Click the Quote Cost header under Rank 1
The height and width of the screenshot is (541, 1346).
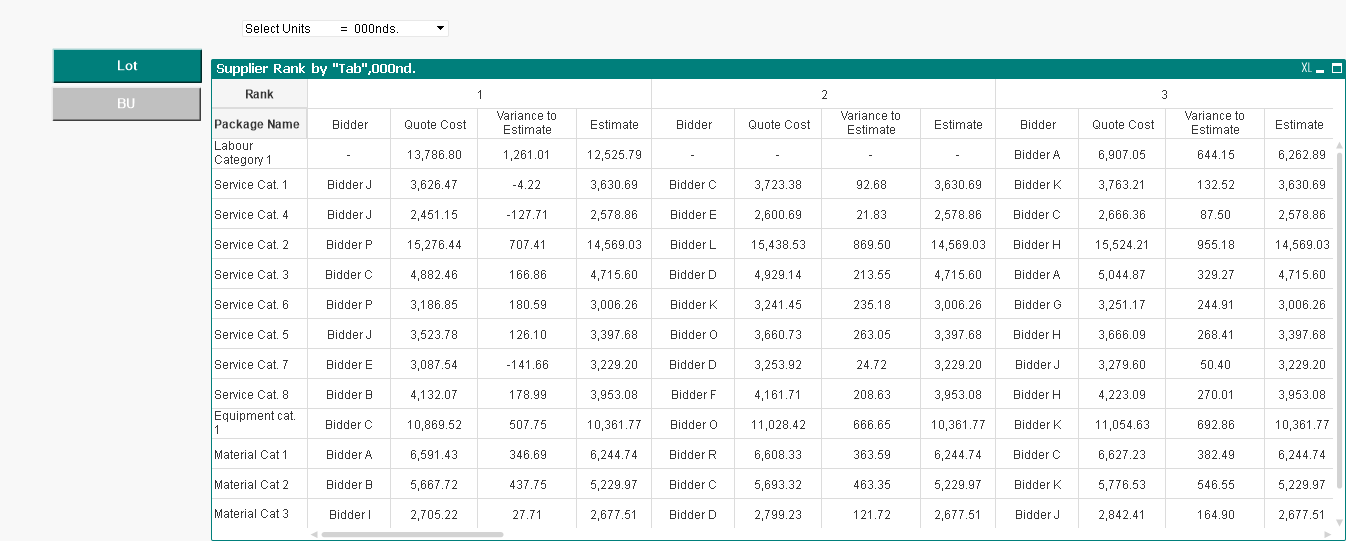[x=435, y=125]
